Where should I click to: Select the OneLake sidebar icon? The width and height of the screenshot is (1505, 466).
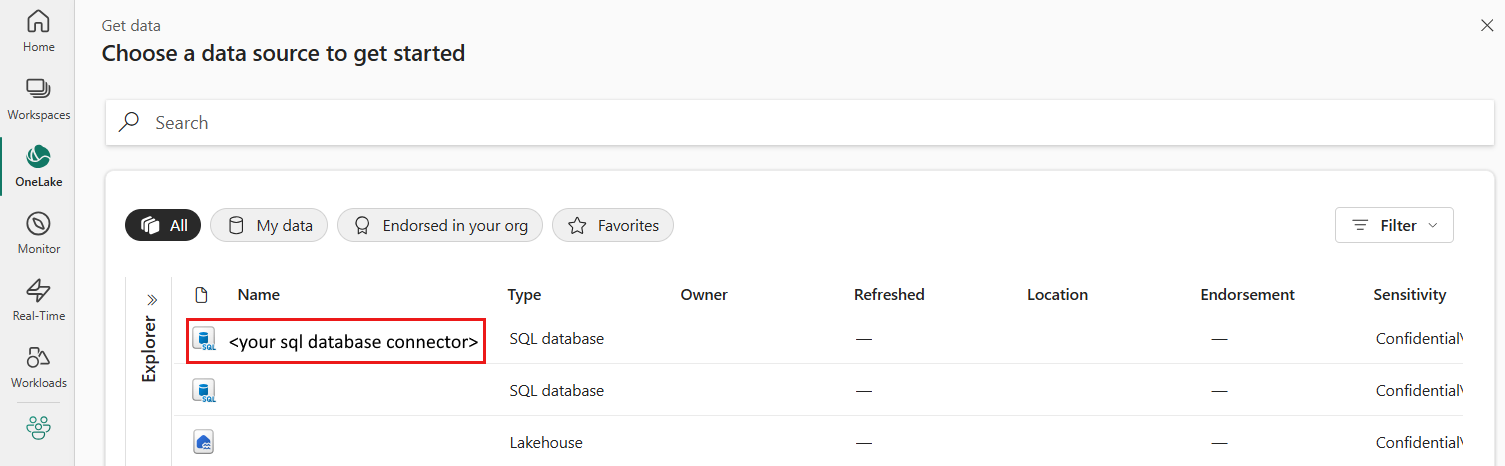point(38,166)
